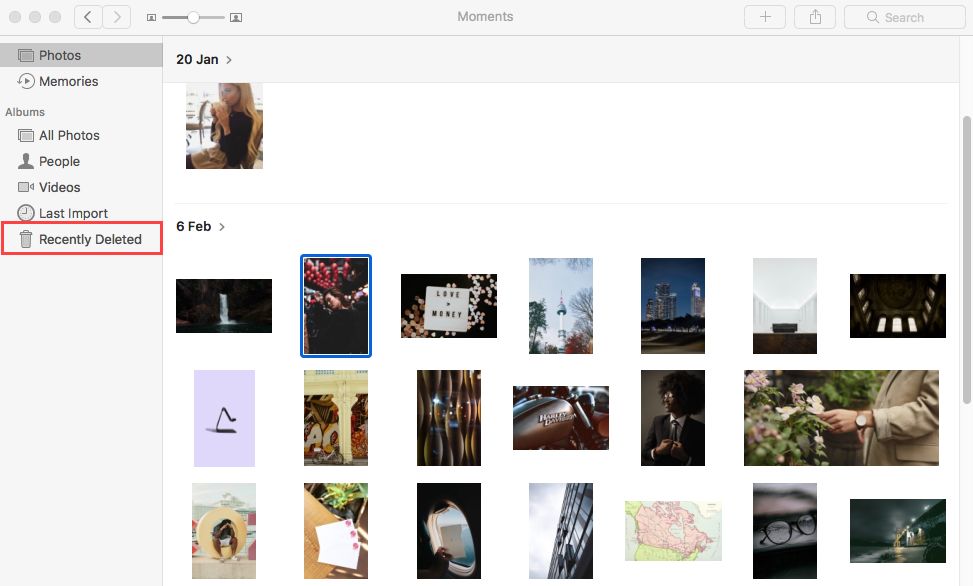Open the Memories sidebar item
Image resolution: width=973 pixels, height=586 pixels.
[68, 82]
